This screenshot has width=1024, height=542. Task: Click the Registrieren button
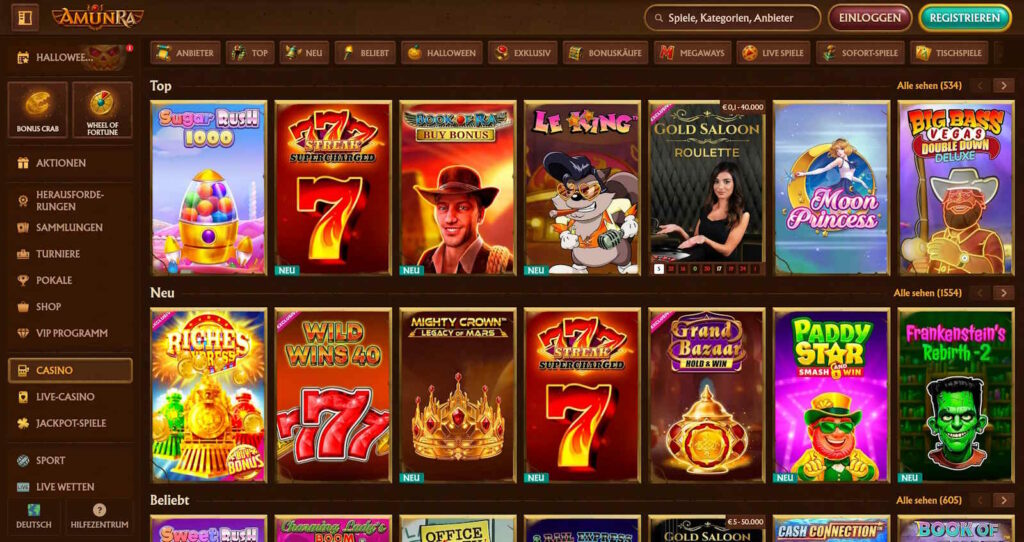click(x=965, y=18)
